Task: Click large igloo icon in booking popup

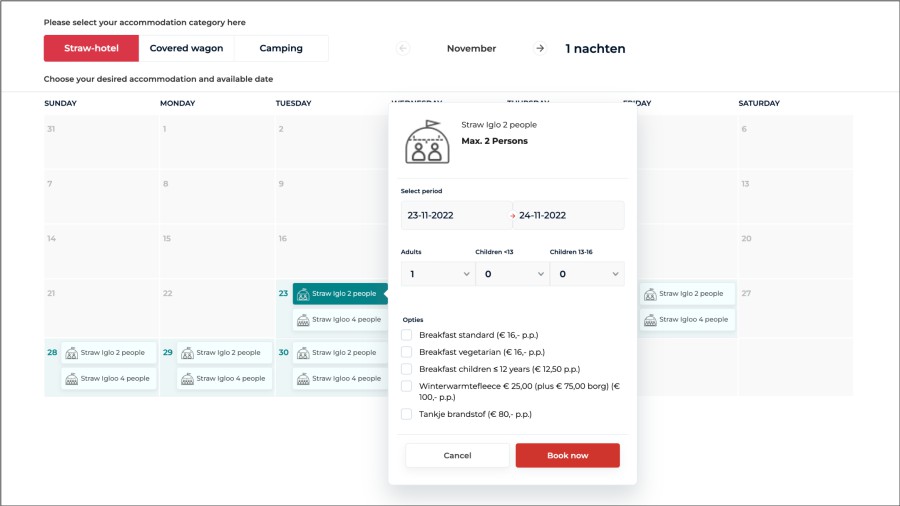Action: [427, 143]
